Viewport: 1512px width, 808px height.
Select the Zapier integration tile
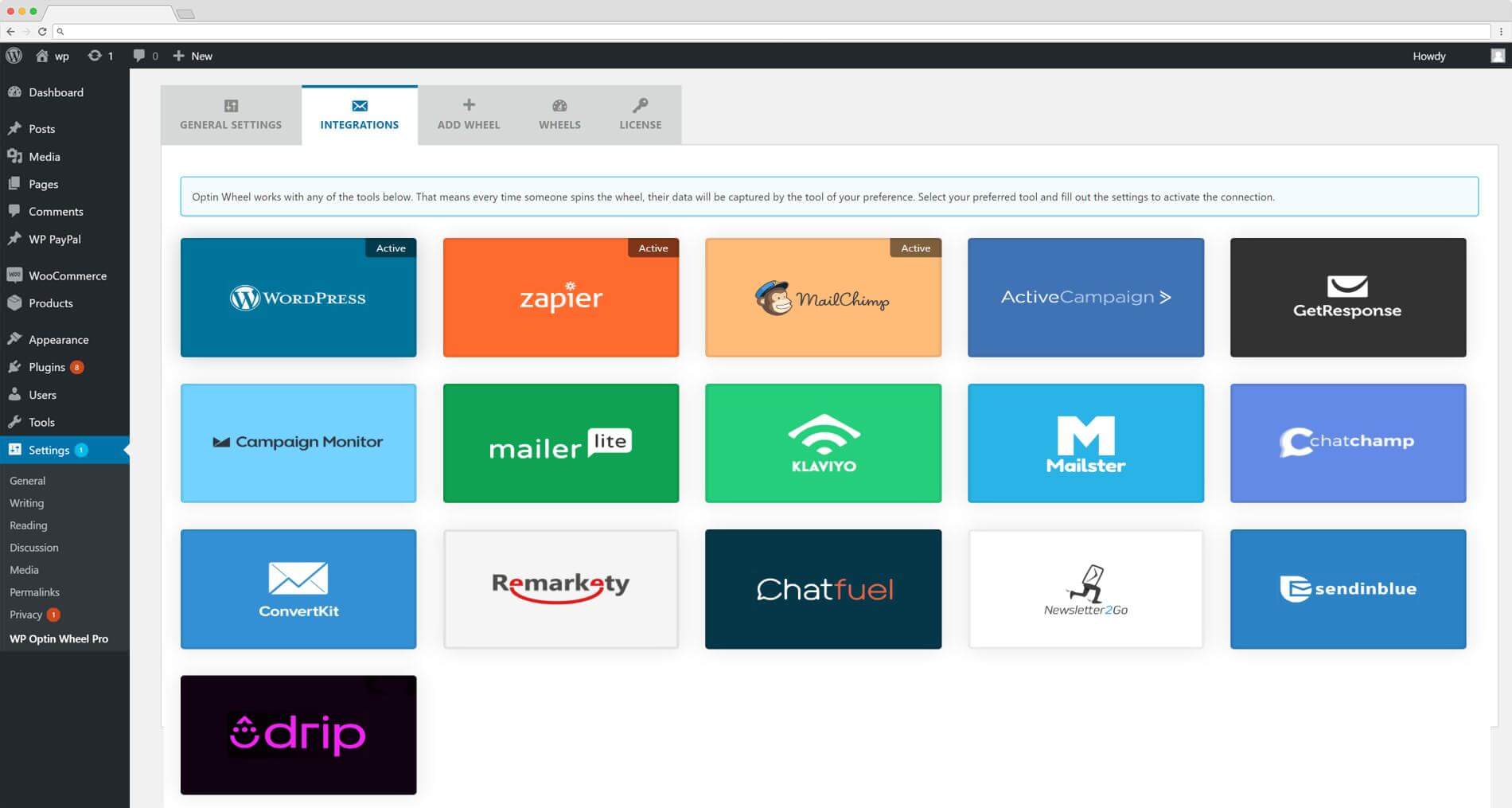pyautogui.click(x=561, y=298)
